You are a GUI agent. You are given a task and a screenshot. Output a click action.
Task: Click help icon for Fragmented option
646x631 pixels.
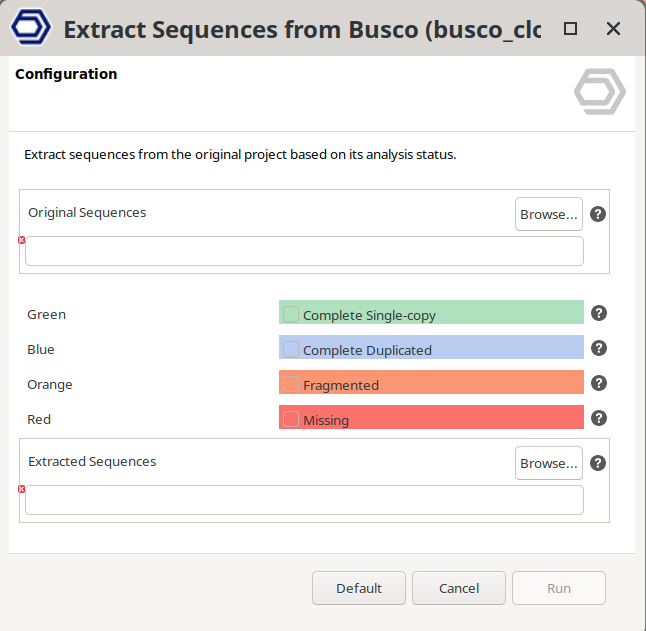tap(599, 383)
